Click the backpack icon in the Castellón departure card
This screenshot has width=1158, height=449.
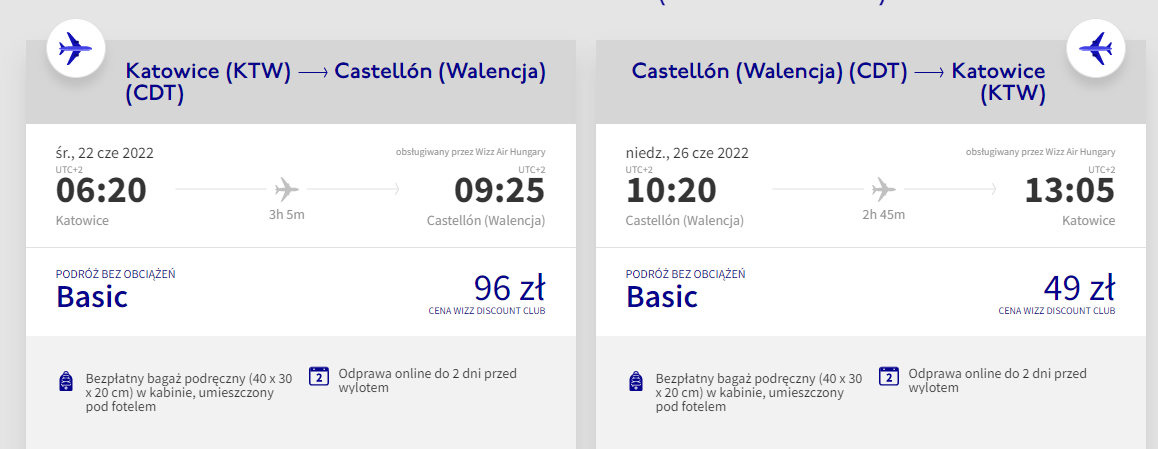point(635,381)
